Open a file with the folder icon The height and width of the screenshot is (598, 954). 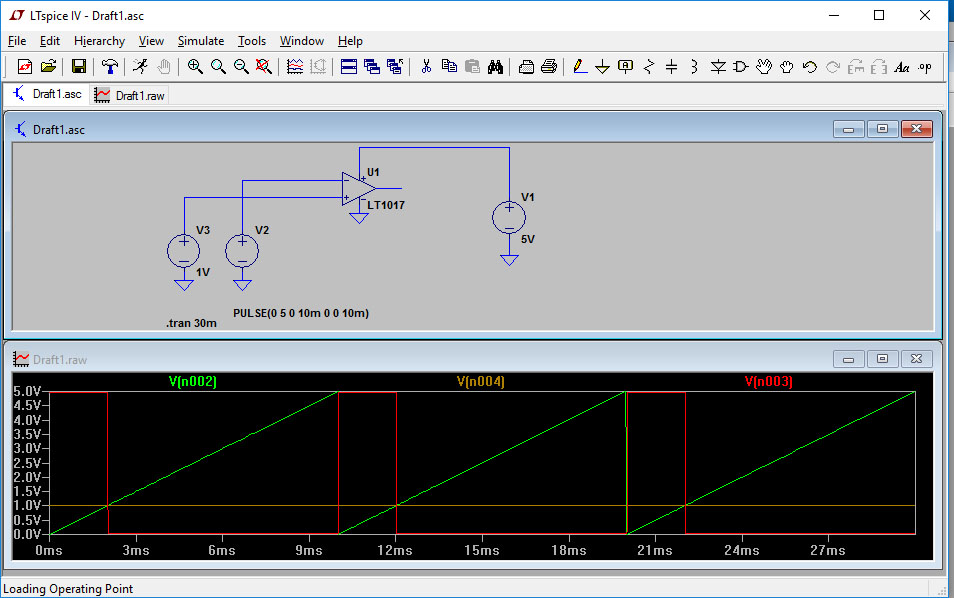pyautogui.click(x=49, y=66)
